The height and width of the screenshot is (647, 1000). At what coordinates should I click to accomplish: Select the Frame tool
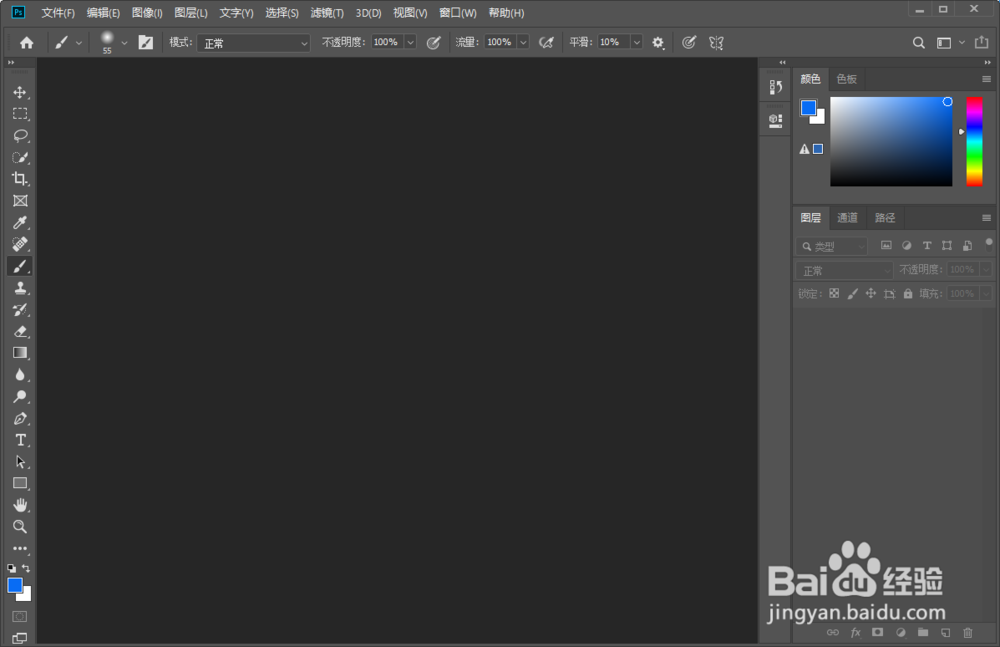[20, 200]
